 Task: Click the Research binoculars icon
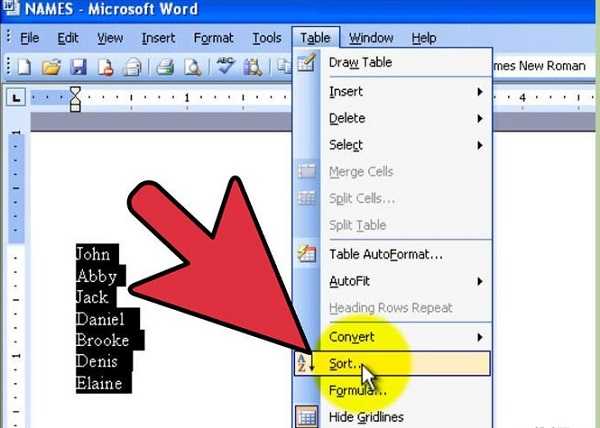click(x=253, y=67)
